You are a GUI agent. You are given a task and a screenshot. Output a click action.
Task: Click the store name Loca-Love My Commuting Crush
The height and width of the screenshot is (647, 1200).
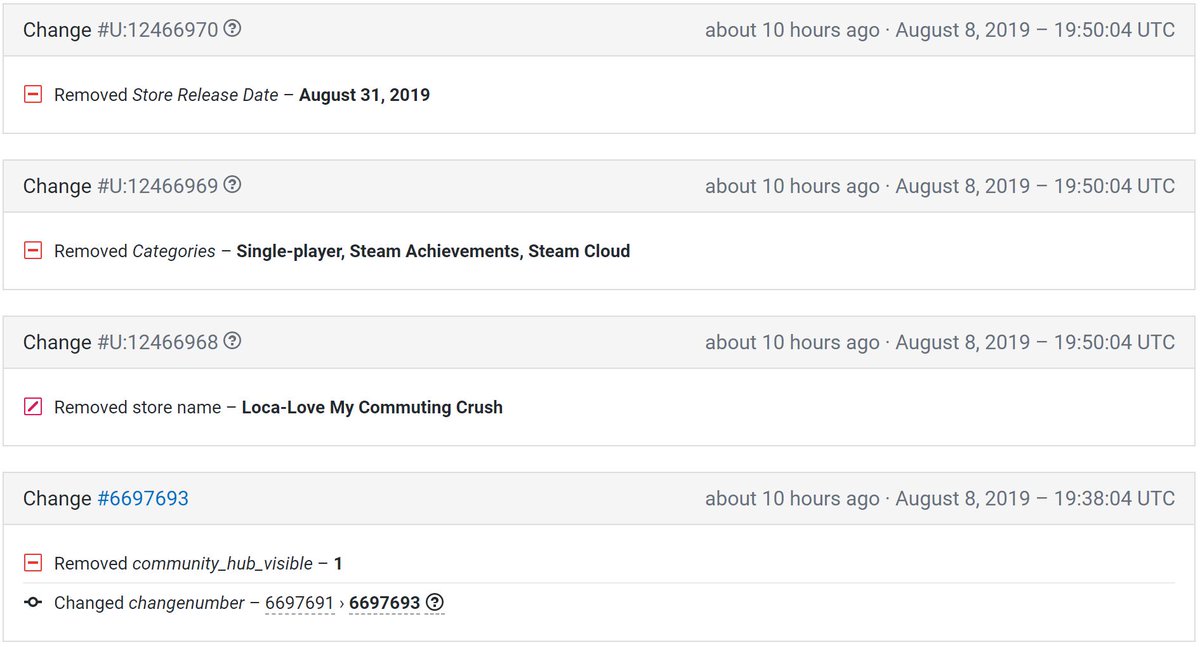pos(372,408)
